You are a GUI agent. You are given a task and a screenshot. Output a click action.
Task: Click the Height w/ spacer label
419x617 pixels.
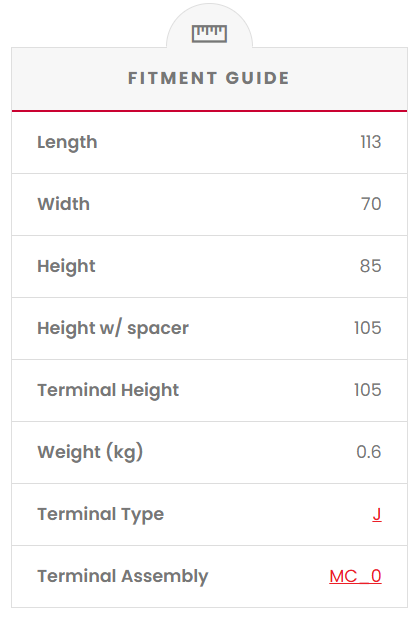click(113, 328)
